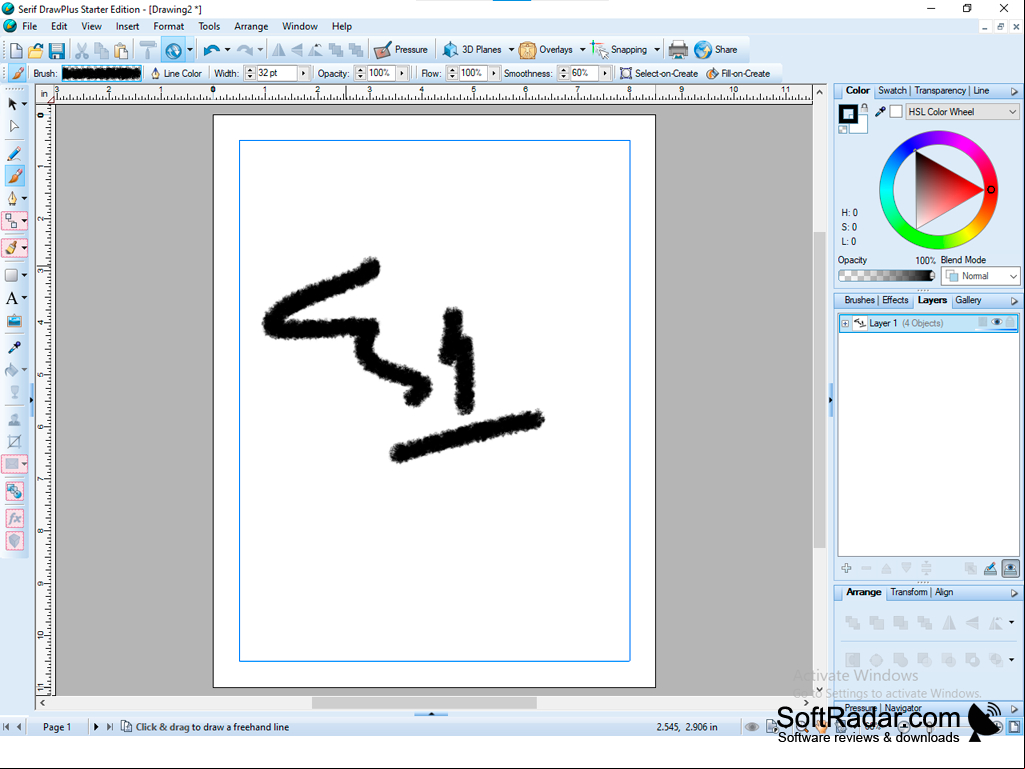This screenshot has width=1025, height=769.
Task: Toggle Snapping on or off
Action: (x=618, y=50)
